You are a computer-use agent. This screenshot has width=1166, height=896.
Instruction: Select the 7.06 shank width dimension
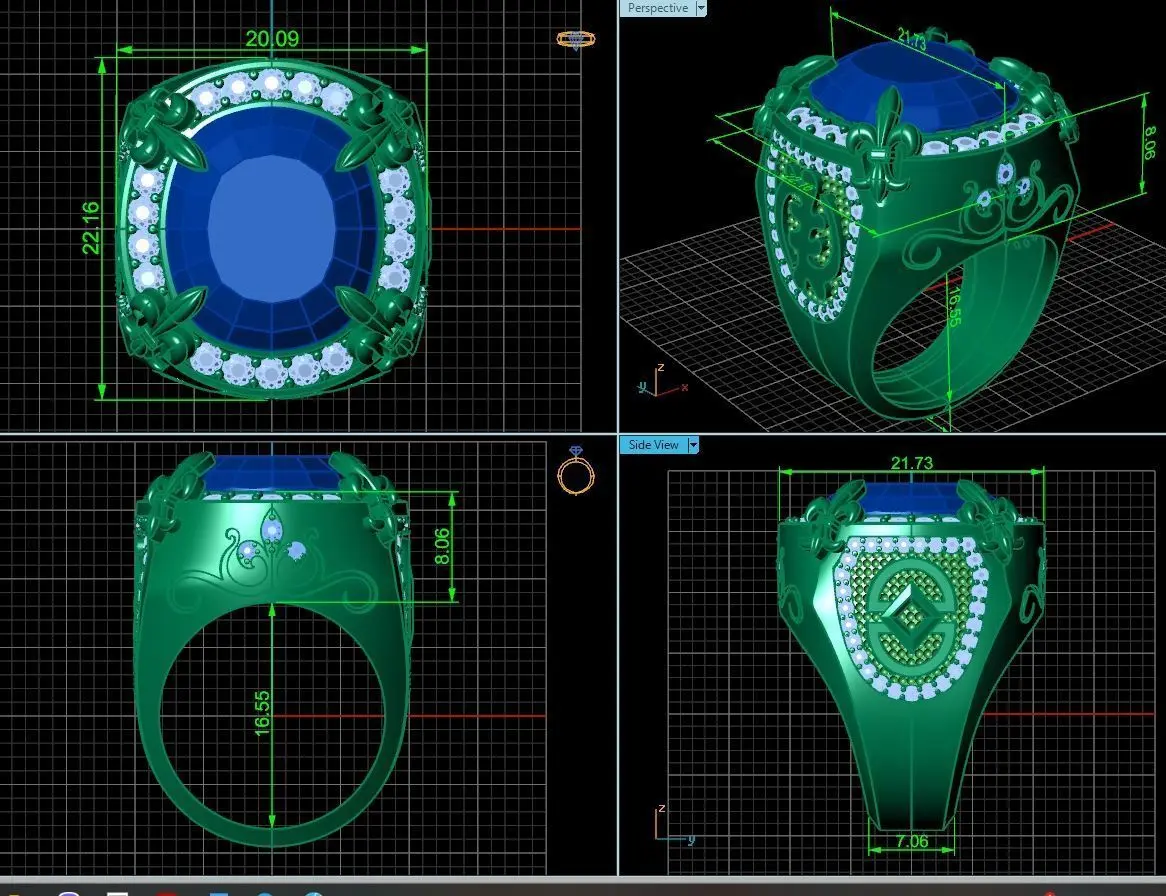click(912, 841)
